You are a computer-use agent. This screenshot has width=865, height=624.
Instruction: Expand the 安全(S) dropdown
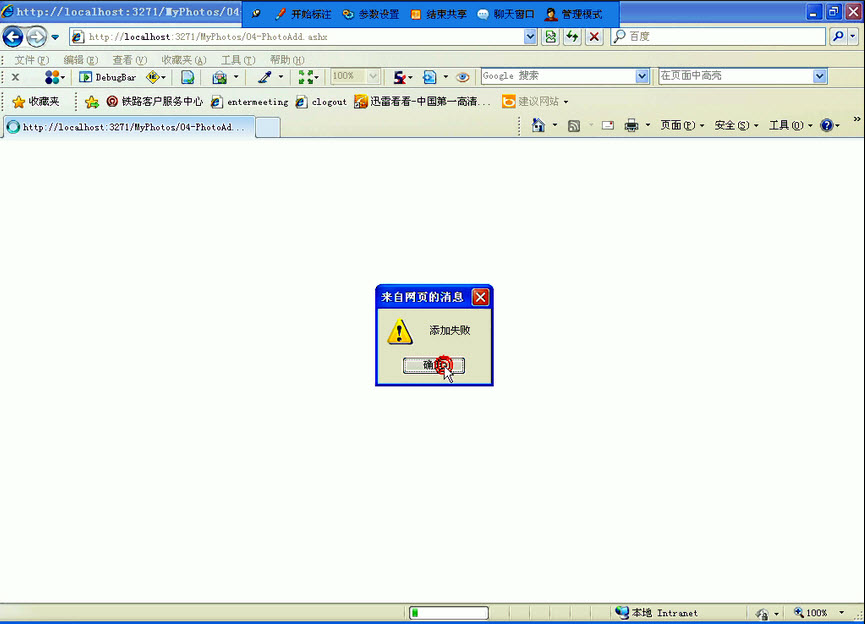737,125
